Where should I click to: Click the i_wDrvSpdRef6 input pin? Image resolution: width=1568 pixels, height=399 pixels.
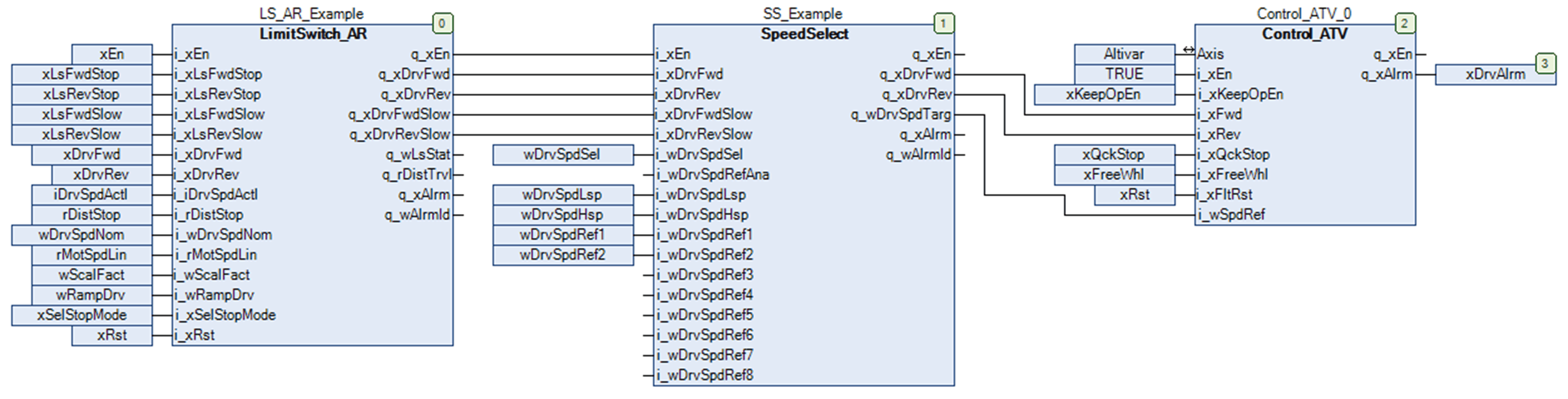click(705, 336)
